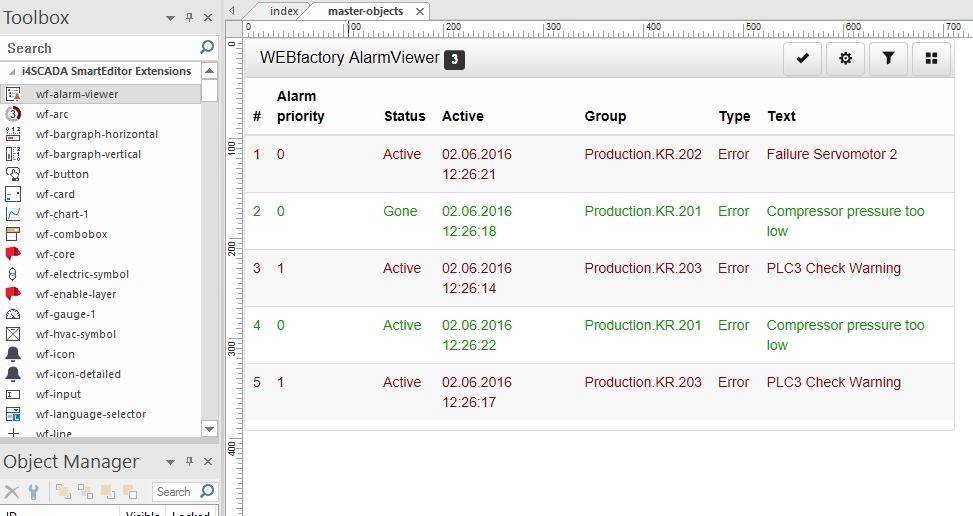
Task: Click the wrench properties icon in Object Manager
Action: [x=33, y=491]
